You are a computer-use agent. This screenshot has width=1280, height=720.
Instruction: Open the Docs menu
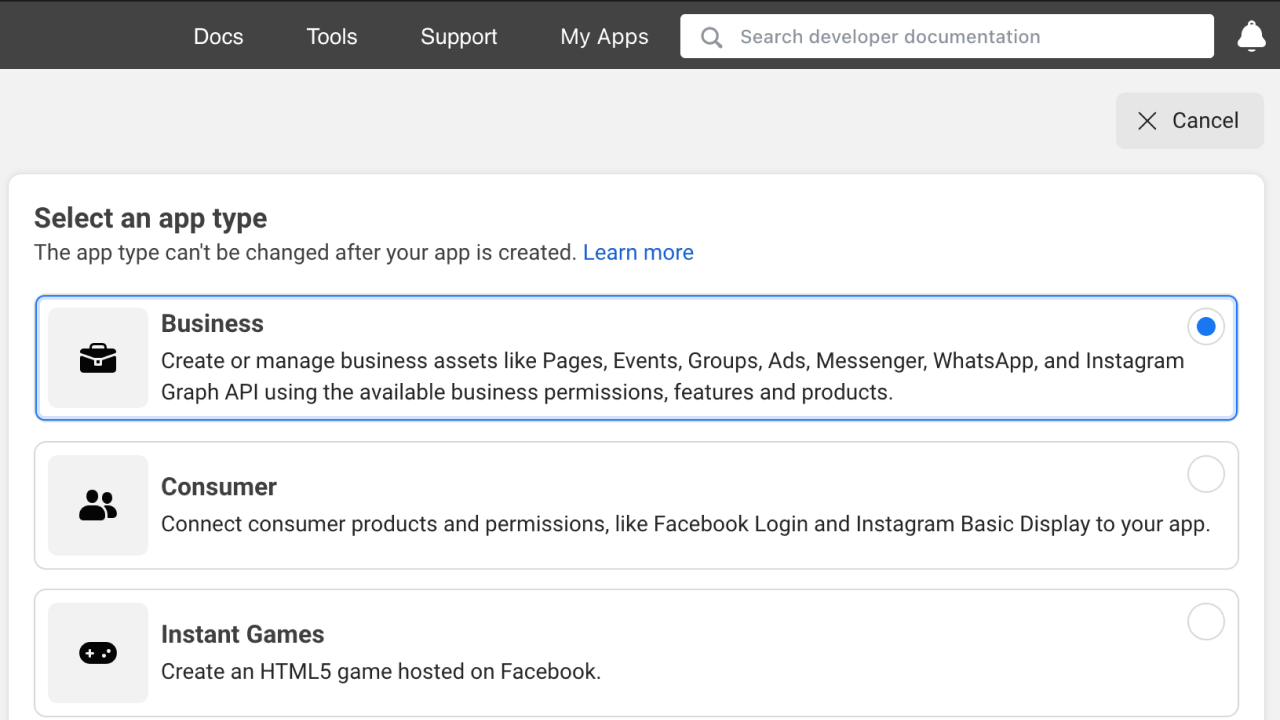point(218,36)
